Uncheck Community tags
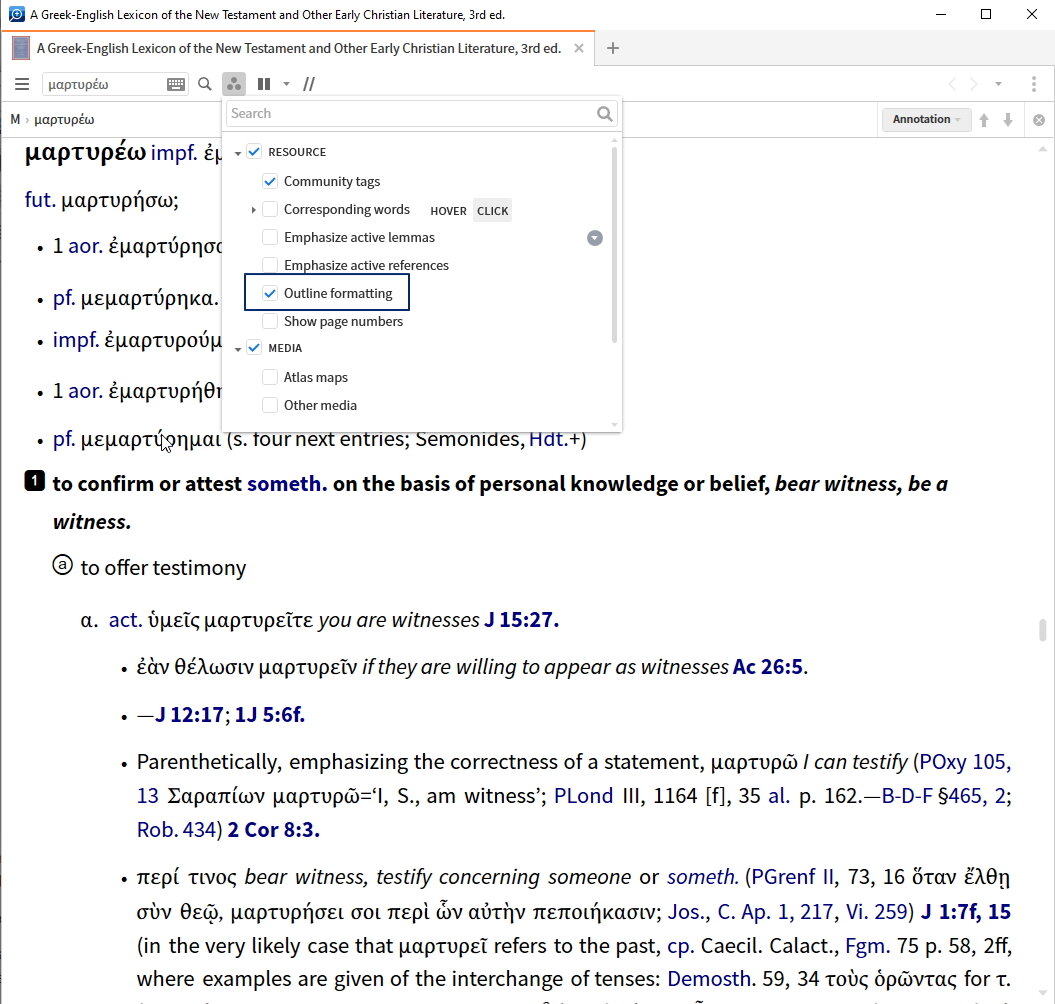This screenshot has height=1004, width=1055. (x=270, y=181)
